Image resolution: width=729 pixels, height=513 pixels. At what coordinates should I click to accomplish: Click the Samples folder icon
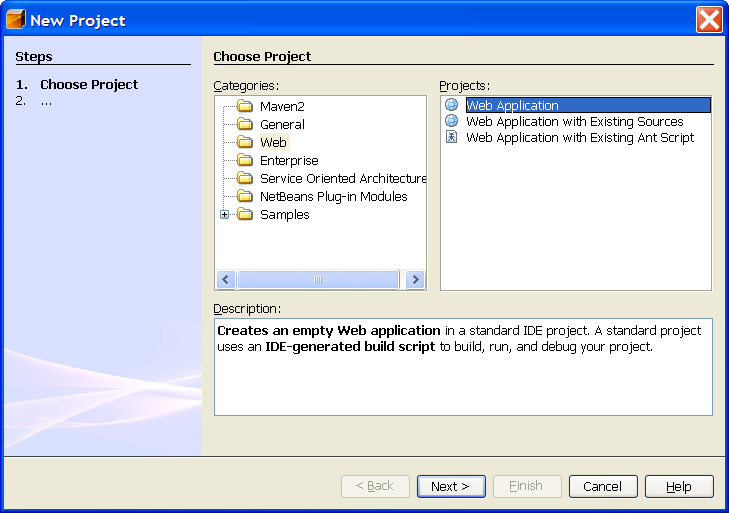click(245, 214)
